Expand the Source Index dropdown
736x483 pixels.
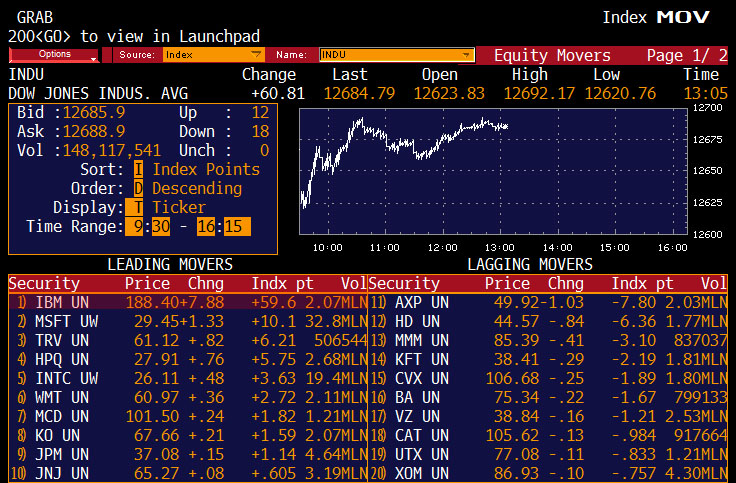pos(214,55)
